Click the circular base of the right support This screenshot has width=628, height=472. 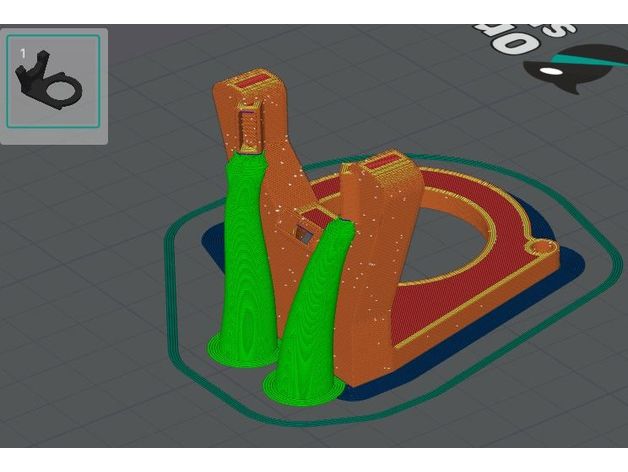[300, 385]
